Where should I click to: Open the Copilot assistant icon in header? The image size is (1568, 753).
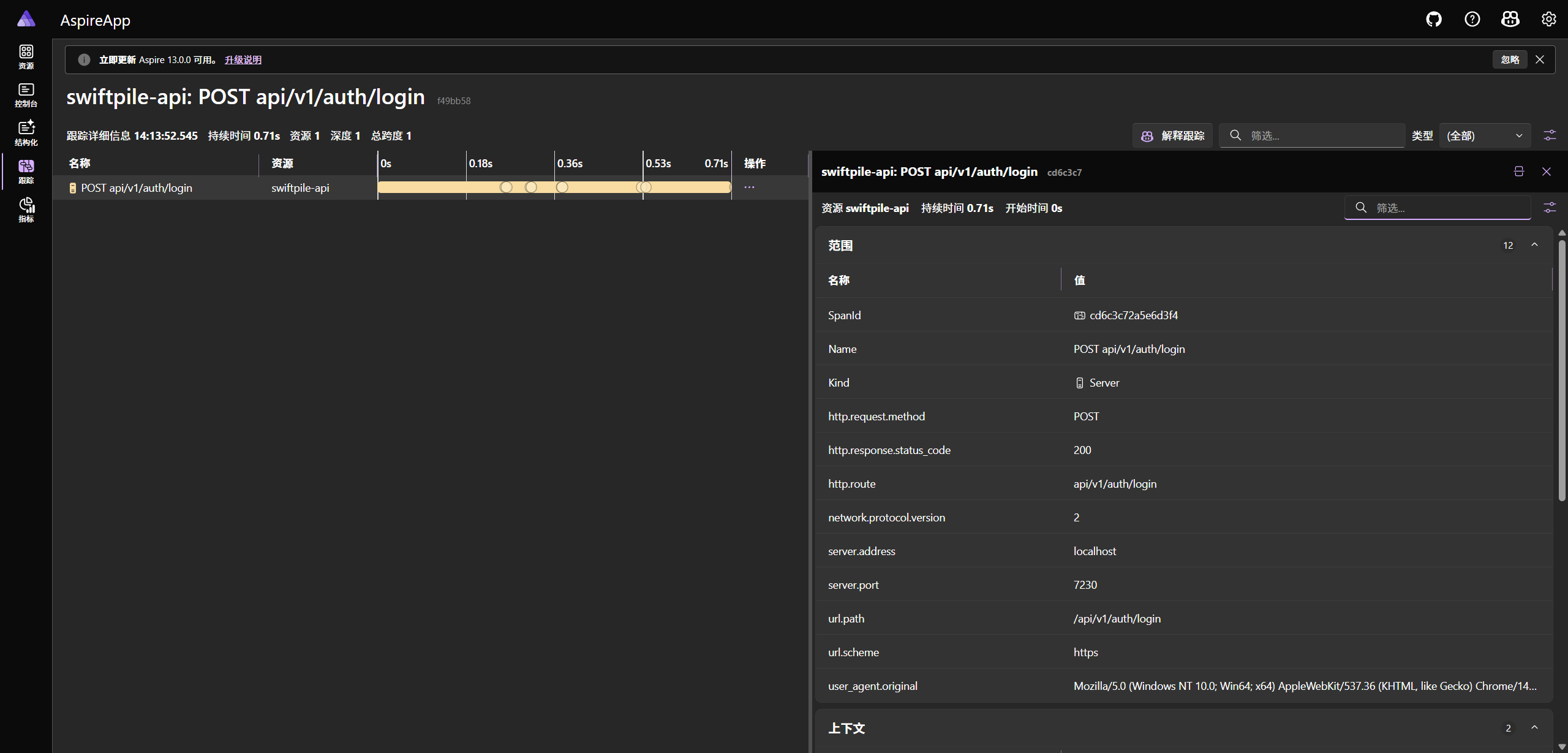[1510, 20]
